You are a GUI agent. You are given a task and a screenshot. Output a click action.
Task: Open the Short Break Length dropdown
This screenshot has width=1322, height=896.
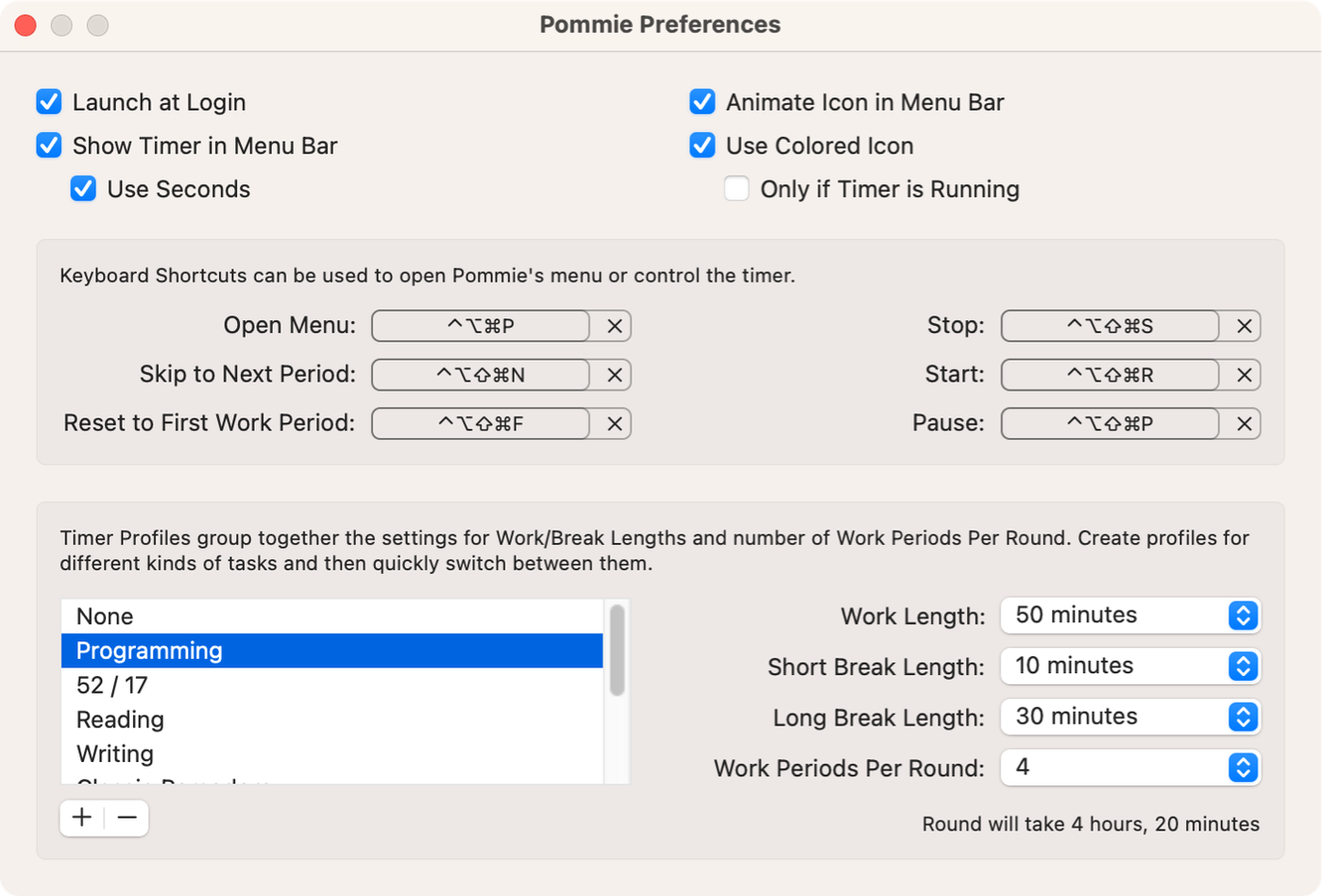[x=1130, y=667]
